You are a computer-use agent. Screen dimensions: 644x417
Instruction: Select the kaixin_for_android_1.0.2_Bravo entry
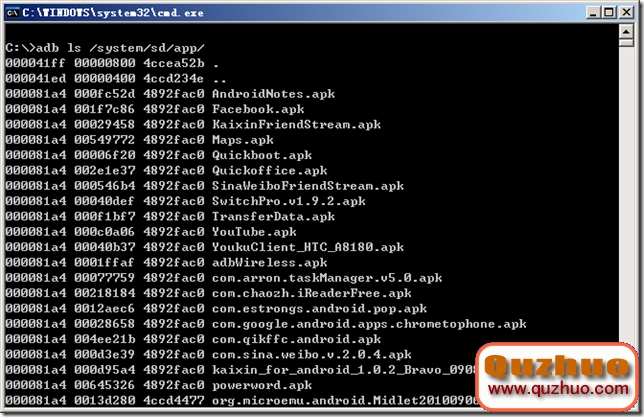(344, 370)
